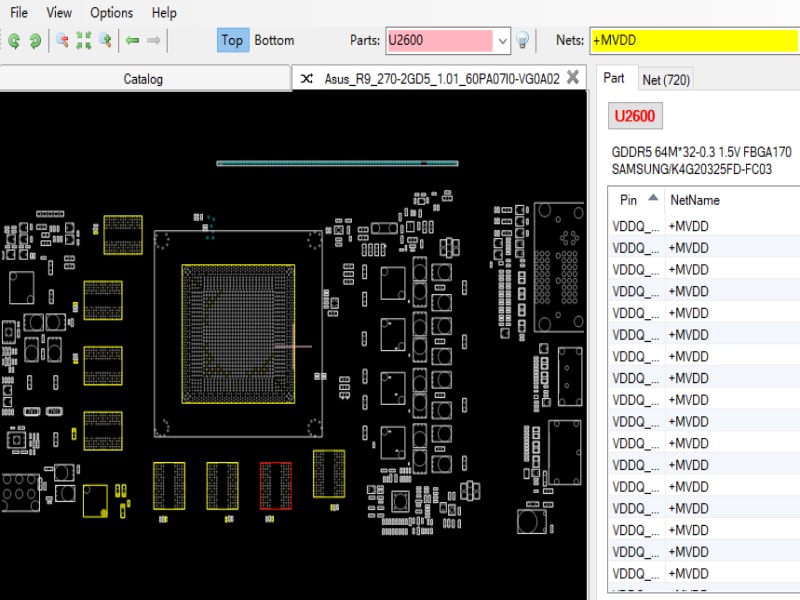Go back with green left arrow
Viewport: 800px width, 600px height.
click(x=133, y=40)
